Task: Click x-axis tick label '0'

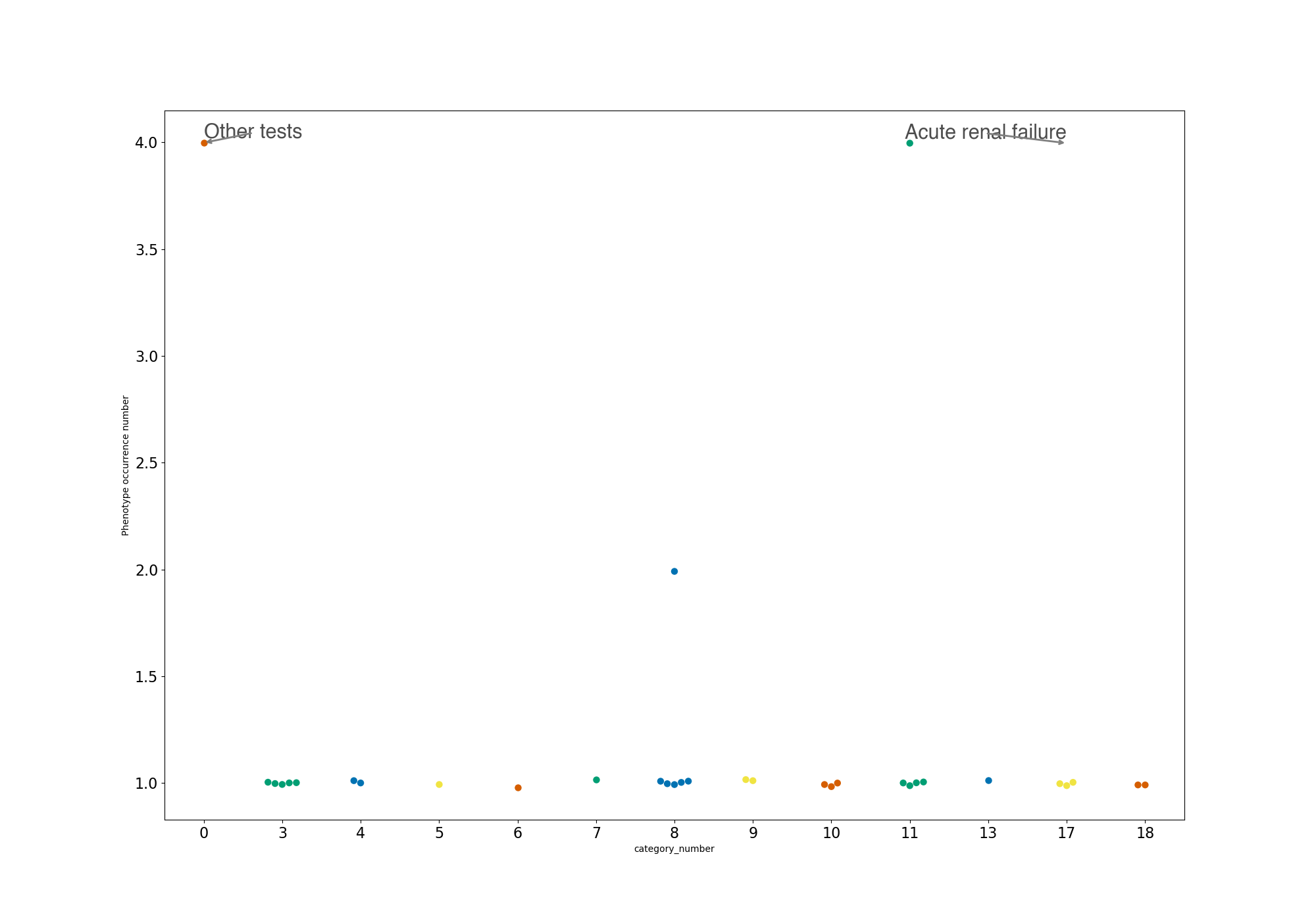Action: pos(204,833)
